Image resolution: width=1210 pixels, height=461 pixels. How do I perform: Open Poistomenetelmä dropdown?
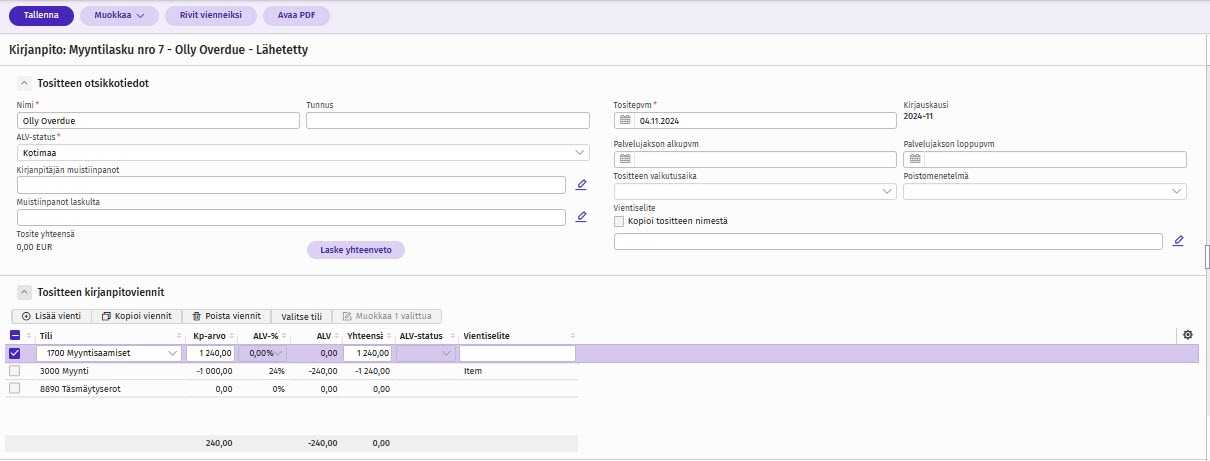click(x=1045, y=191)
